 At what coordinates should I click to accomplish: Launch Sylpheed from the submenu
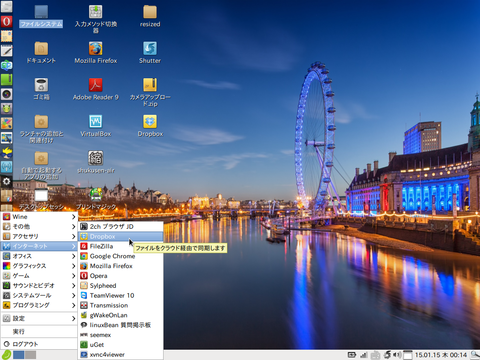121,286
